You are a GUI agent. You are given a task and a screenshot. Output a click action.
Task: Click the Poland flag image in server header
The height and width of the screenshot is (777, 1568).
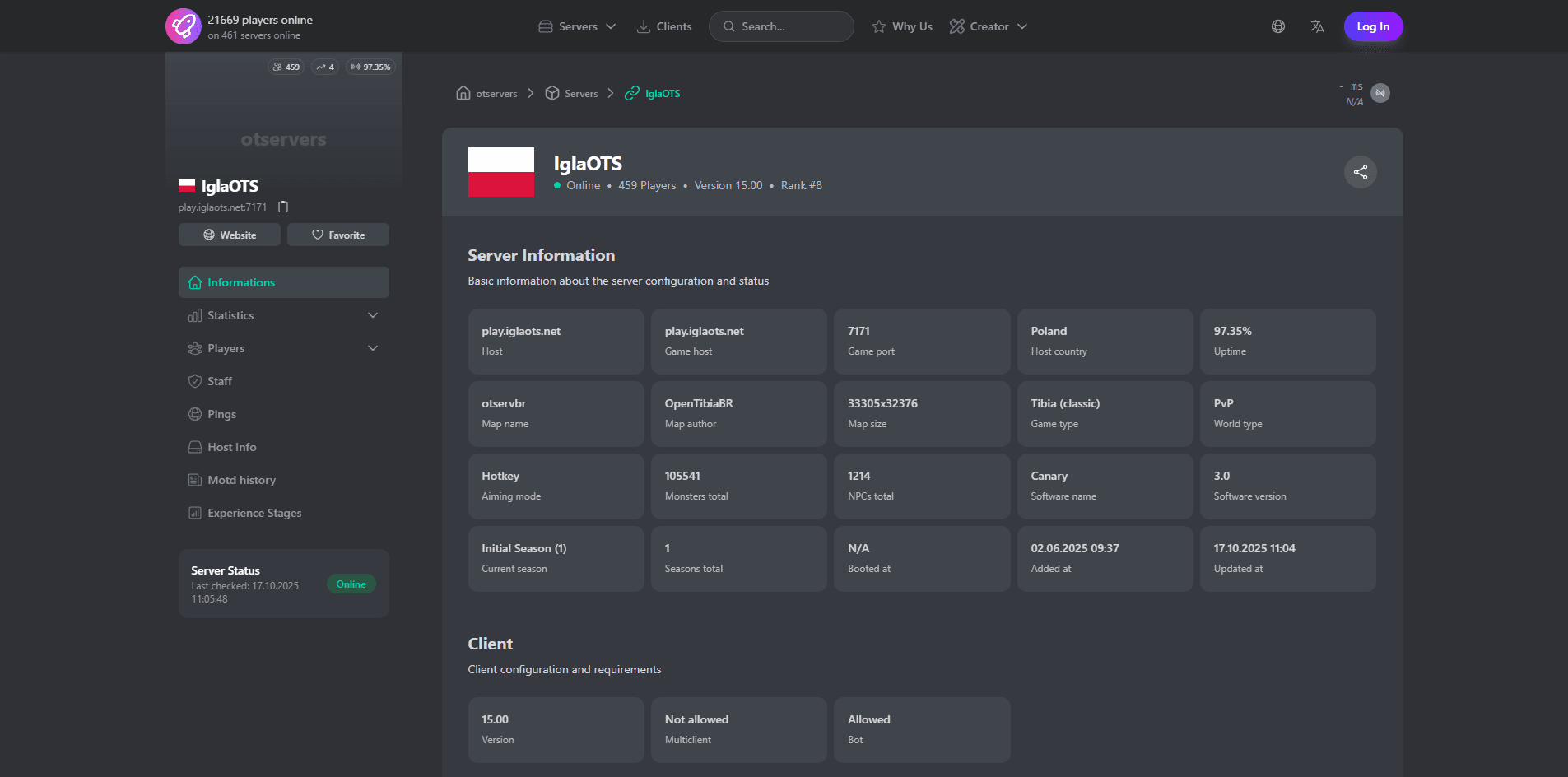pyautogui.click(x=501, y=172)
